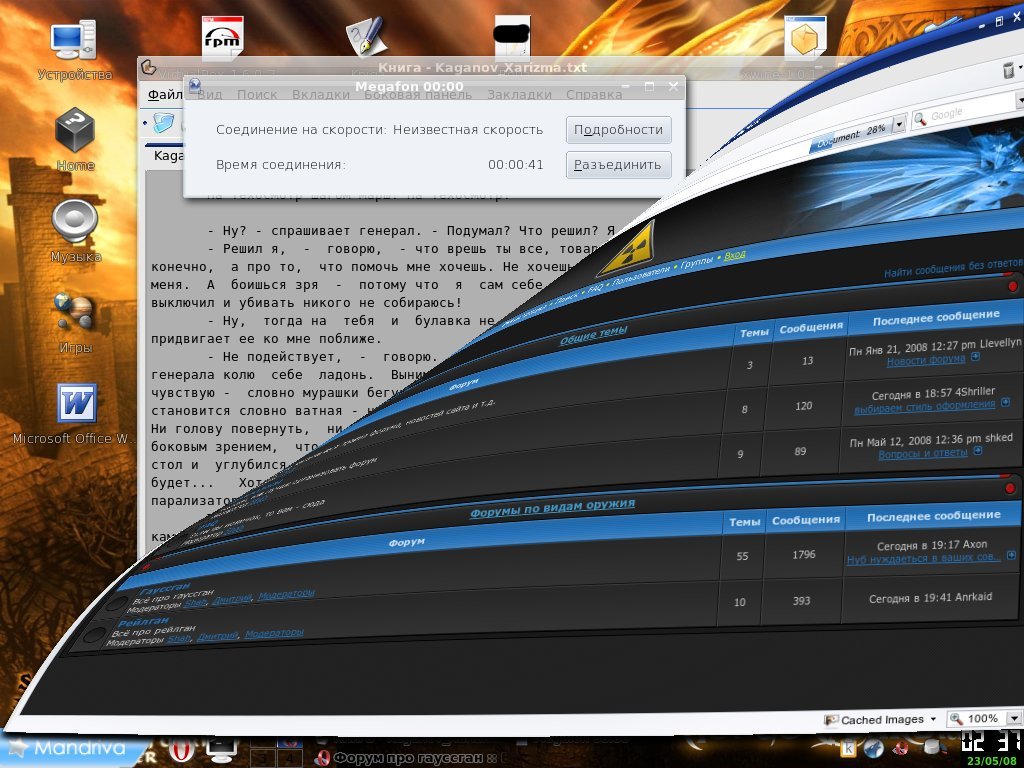The height and width of the screenshot is (768, 1024).
Task: Collapse the Общие темы category with the red button
Action: tap(1013, 286)
